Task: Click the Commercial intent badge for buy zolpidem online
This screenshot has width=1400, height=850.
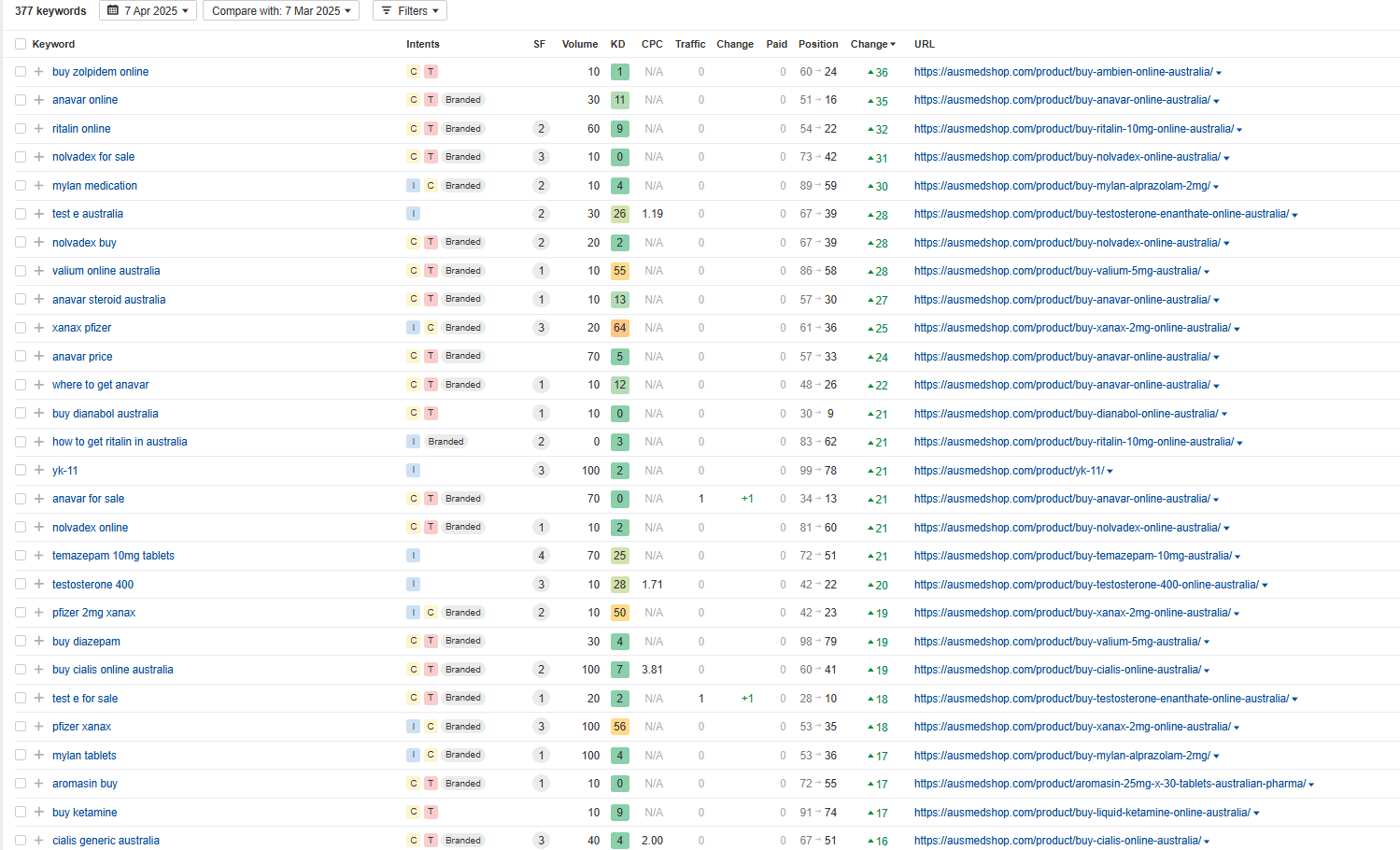Action: pos(414,72)
